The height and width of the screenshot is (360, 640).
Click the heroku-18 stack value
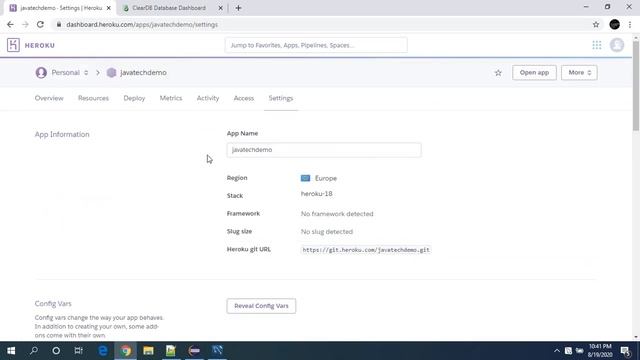pos(316,193)
